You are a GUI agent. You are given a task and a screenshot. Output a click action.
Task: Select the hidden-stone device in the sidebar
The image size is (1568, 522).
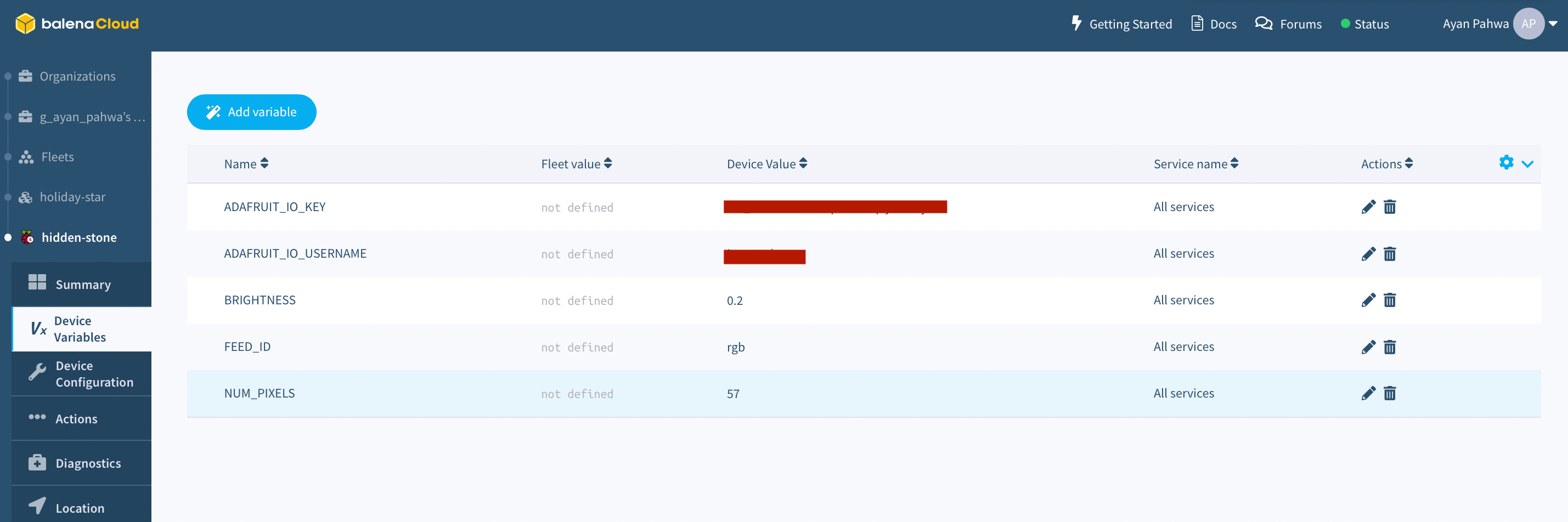(79, 237)
